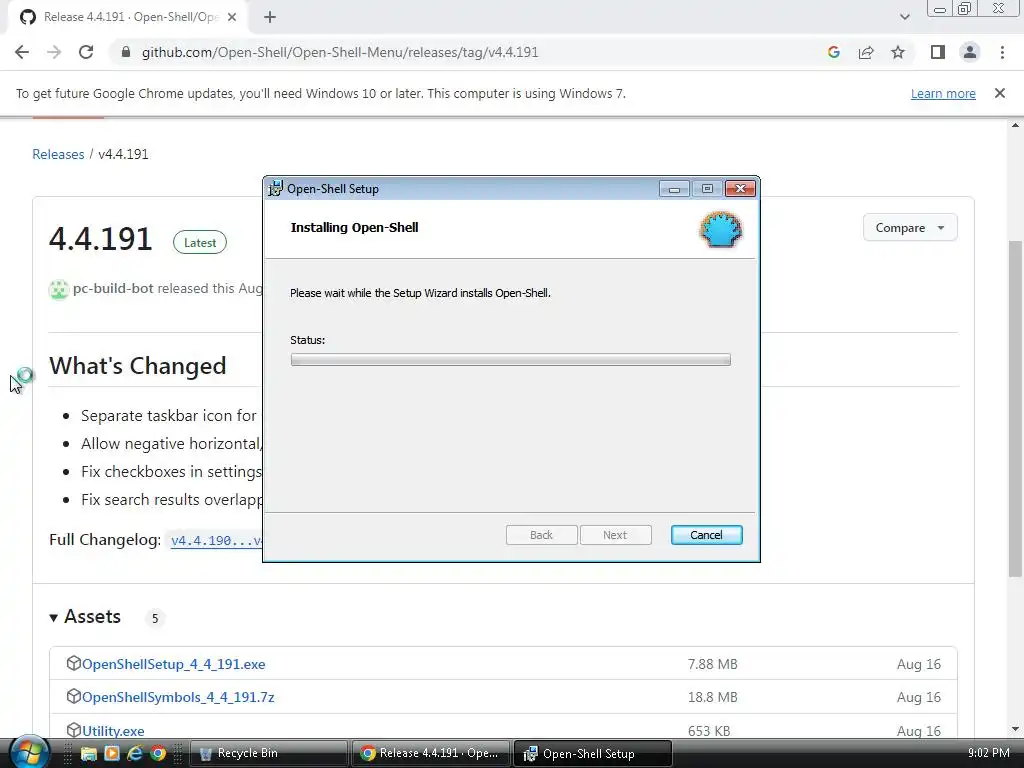The image size is (1024, 768).
Task: Click the installation progress bar
Action: (511, 360)
